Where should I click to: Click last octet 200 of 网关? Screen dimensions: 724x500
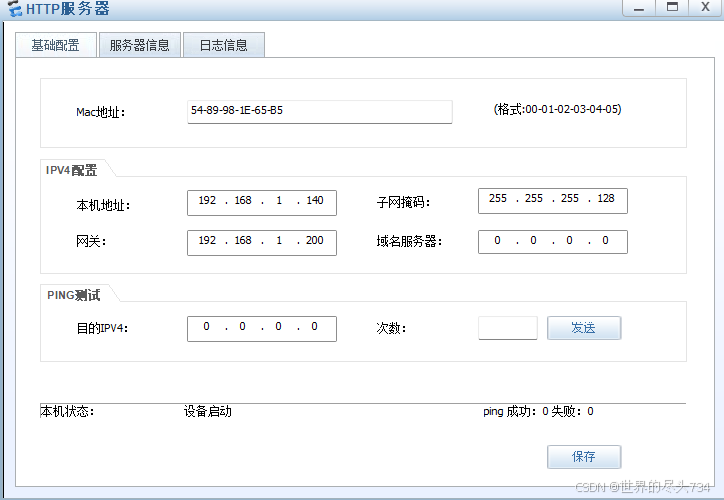314,241
